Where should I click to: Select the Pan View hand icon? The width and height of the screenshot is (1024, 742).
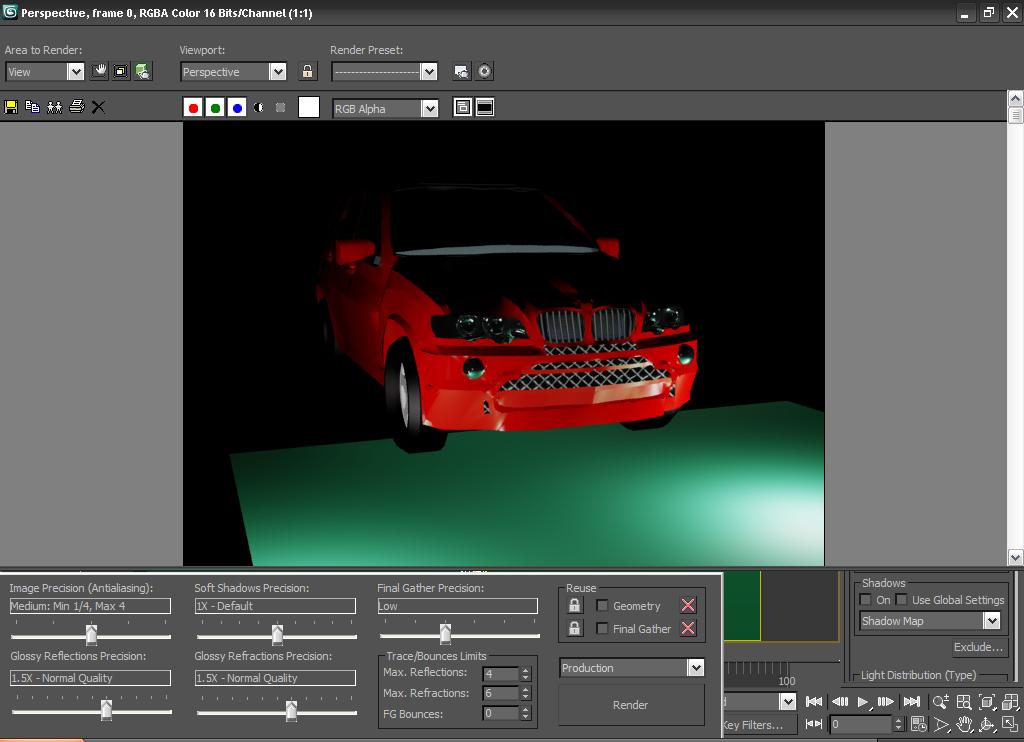click(964, 724)
